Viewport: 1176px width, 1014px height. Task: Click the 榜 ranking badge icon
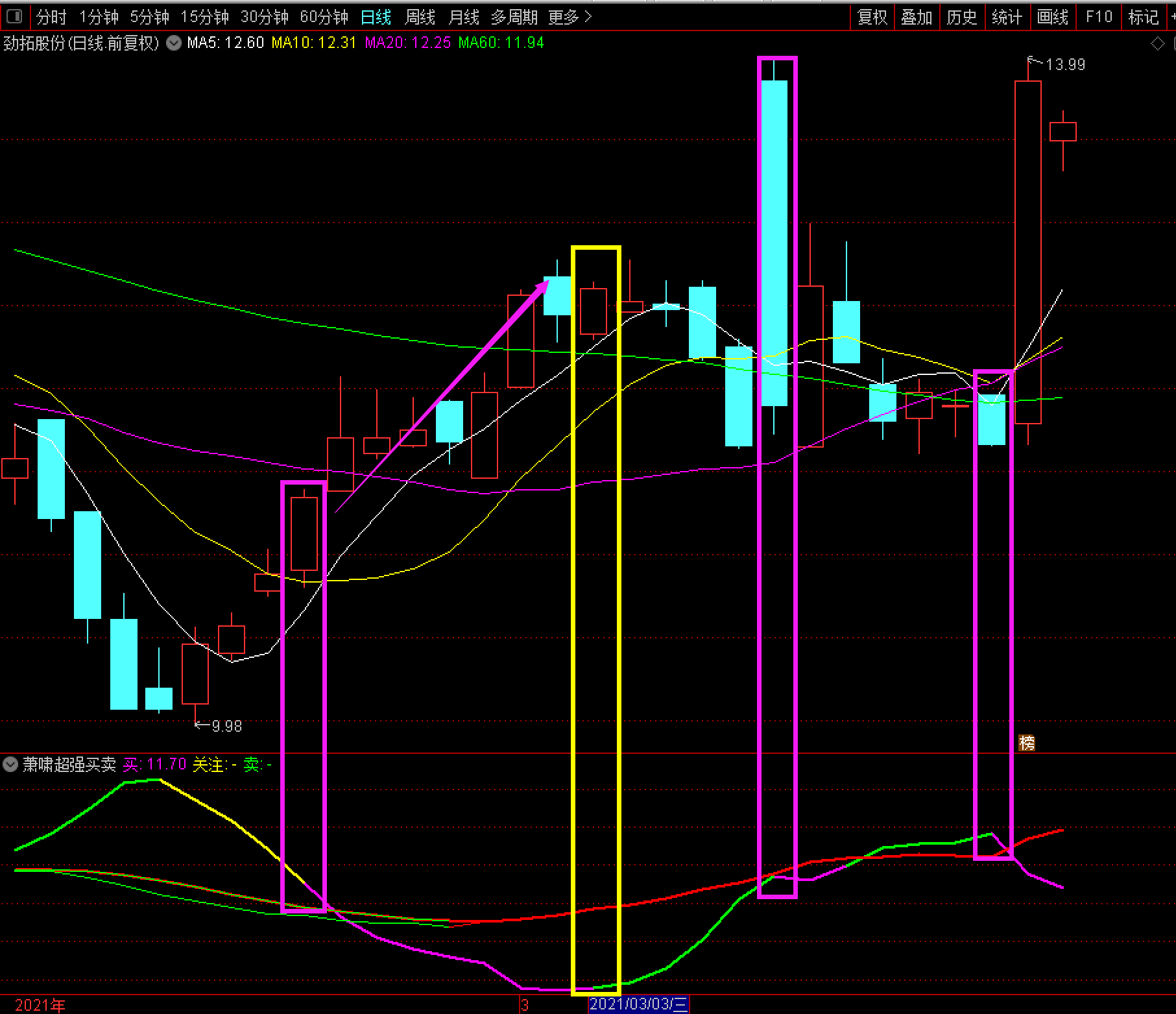point(1026,743)
